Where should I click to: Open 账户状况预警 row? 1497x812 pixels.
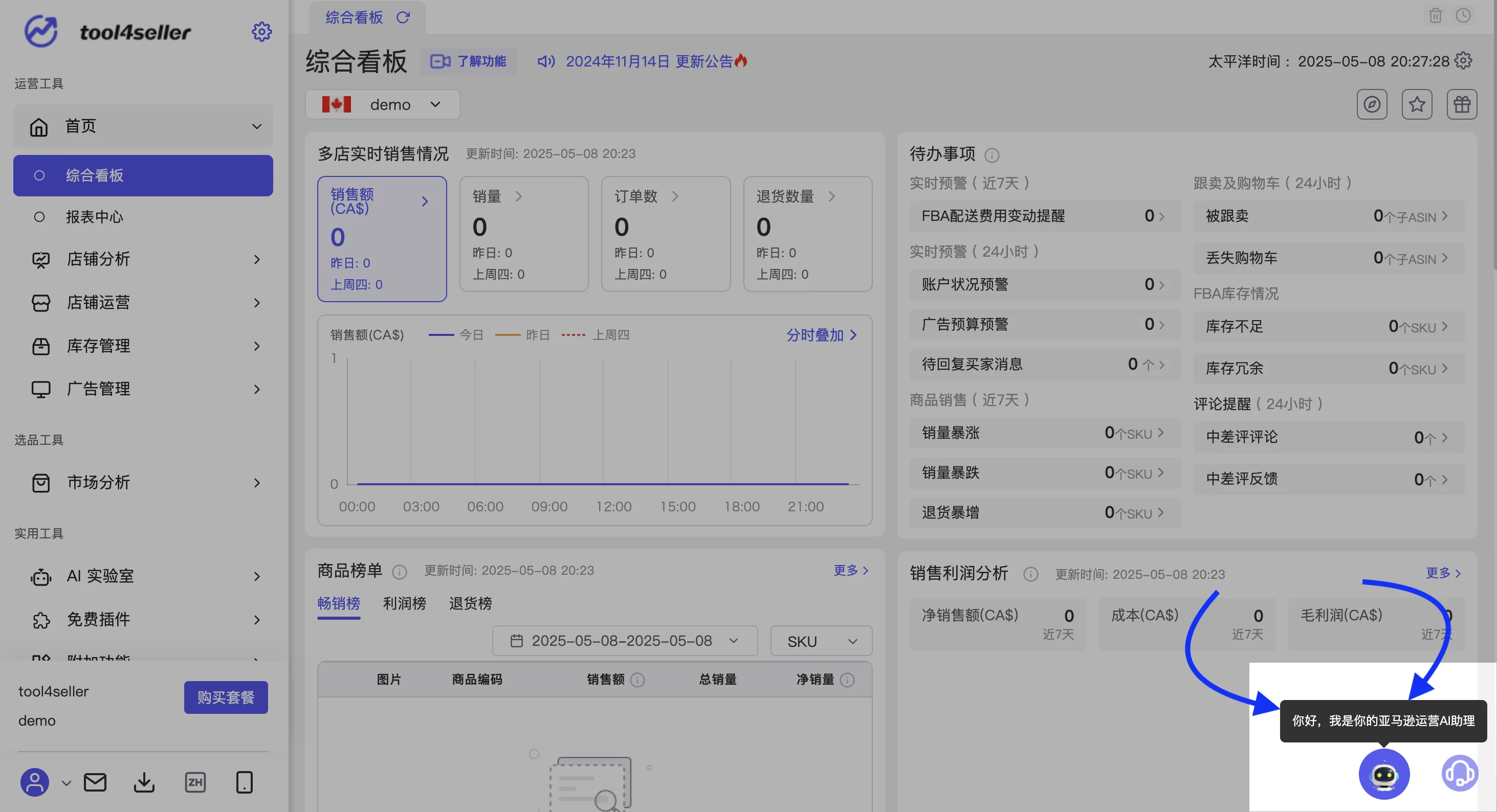1044,285
